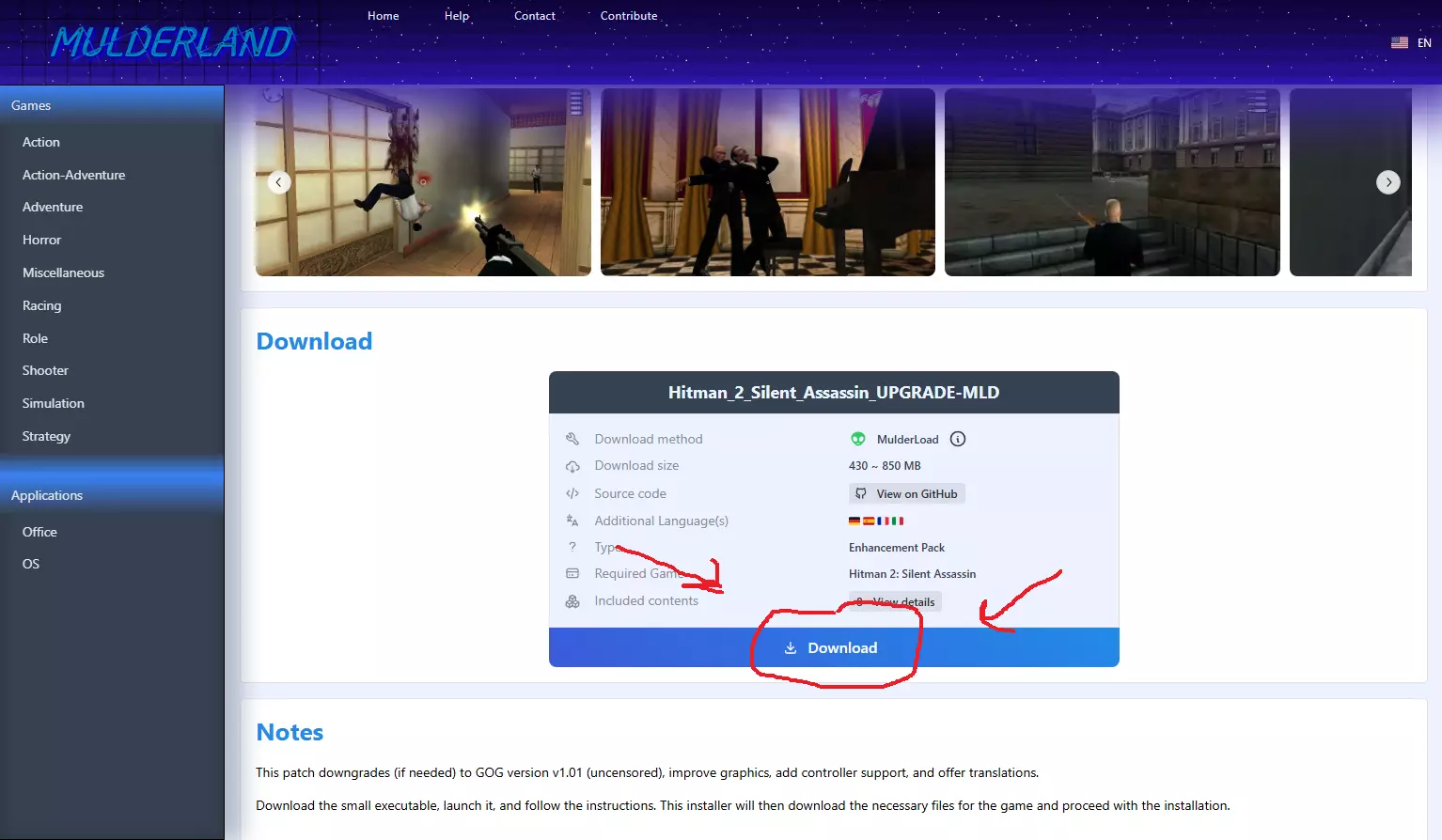This screenshot has width=1442, height=840.
Task: Click the wrench icon beside Download method
Action: click(572, 439)
